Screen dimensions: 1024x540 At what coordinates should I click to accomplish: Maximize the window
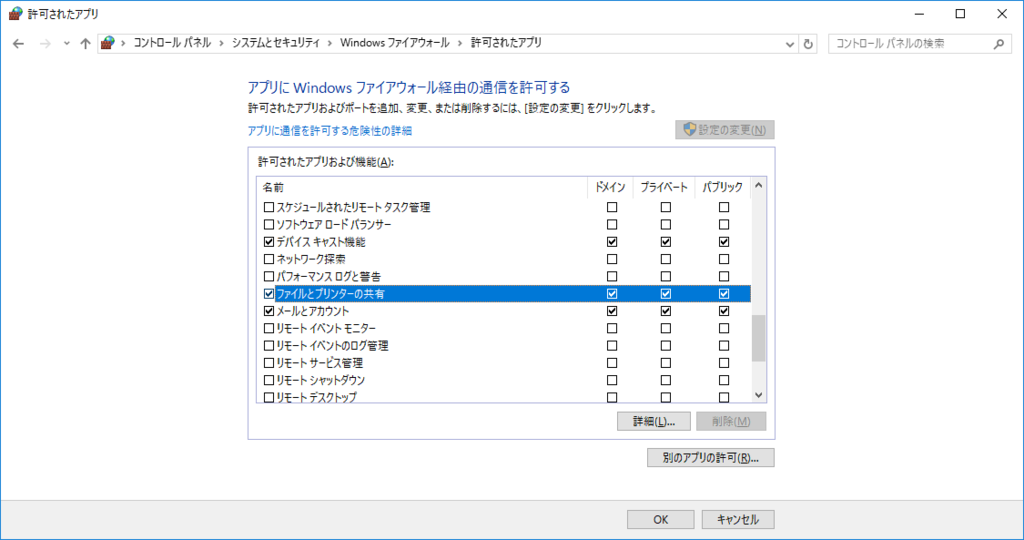click(x=960, y=14)
